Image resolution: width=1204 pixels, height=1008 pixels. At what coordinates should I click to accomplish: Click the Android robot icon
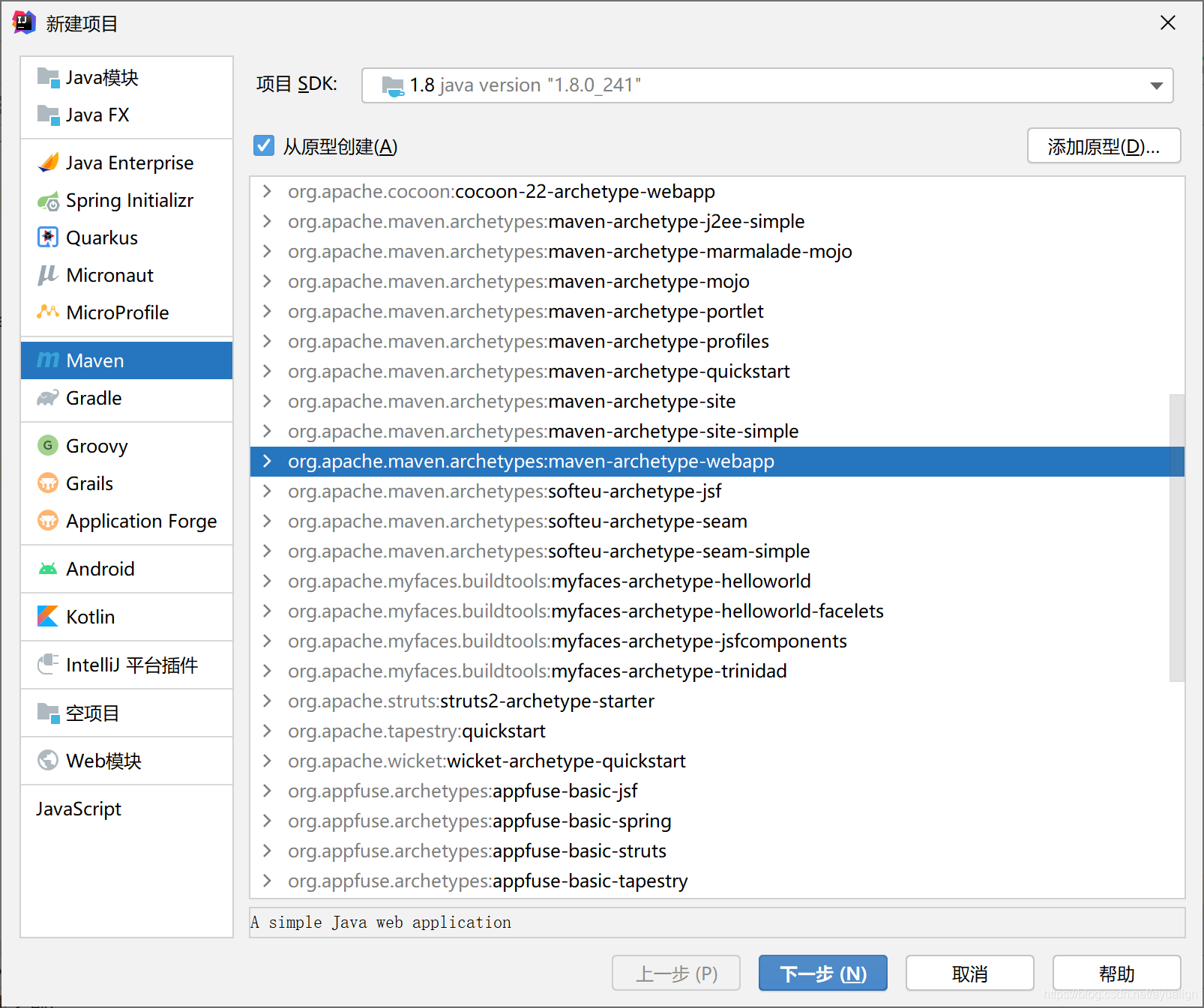(48, 569)
